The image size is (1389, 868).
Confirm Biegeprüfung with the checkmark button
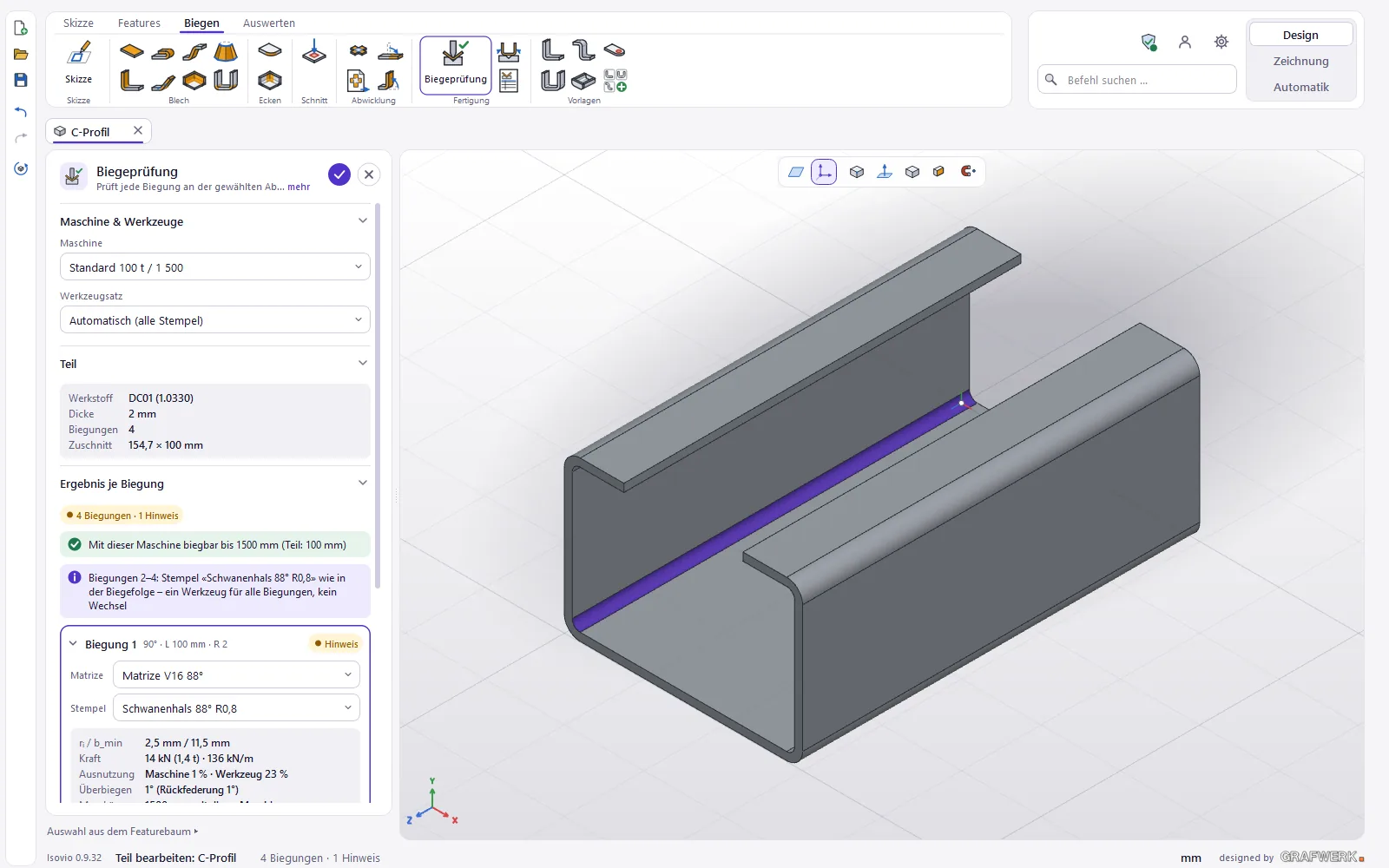pyautogui.click(x=339, y=174)
